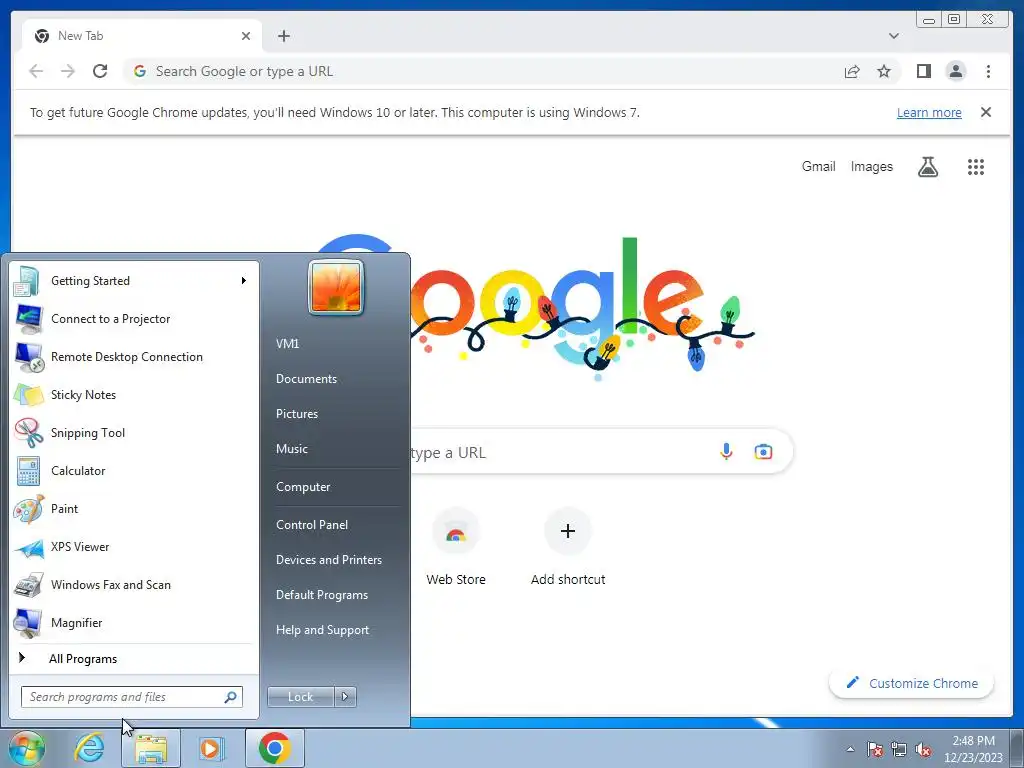
Task: Click Search programs and files box
Action: 131,697
